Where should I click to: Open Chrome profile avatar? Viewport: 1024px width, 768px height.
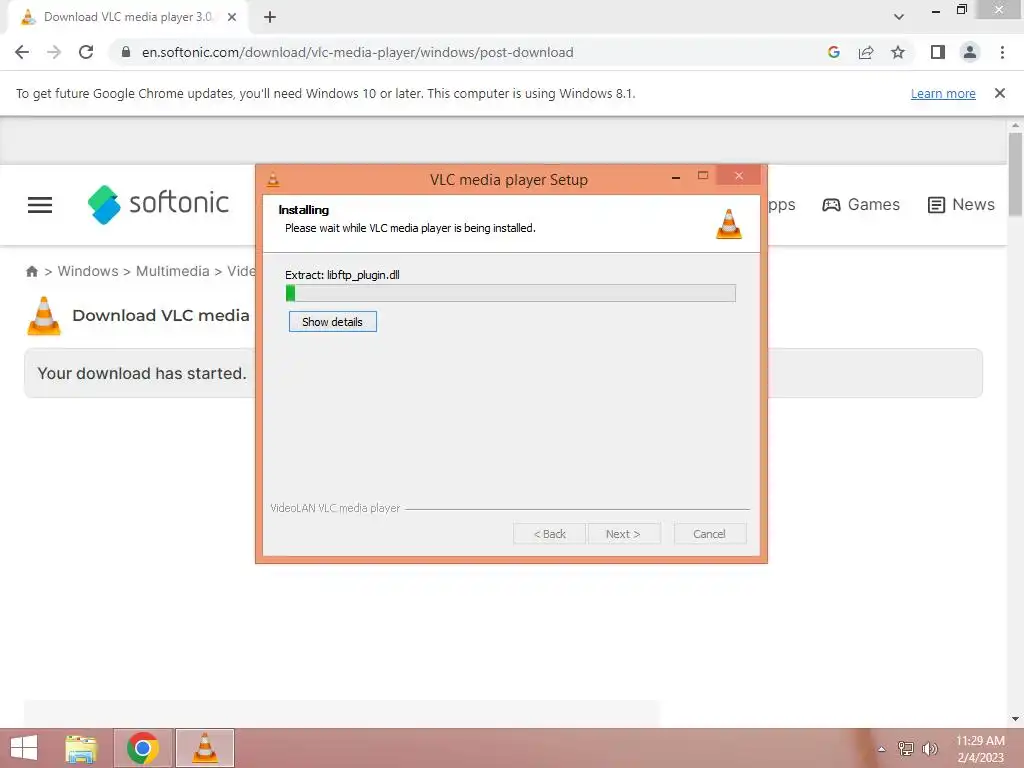click(x=970, y=52)
